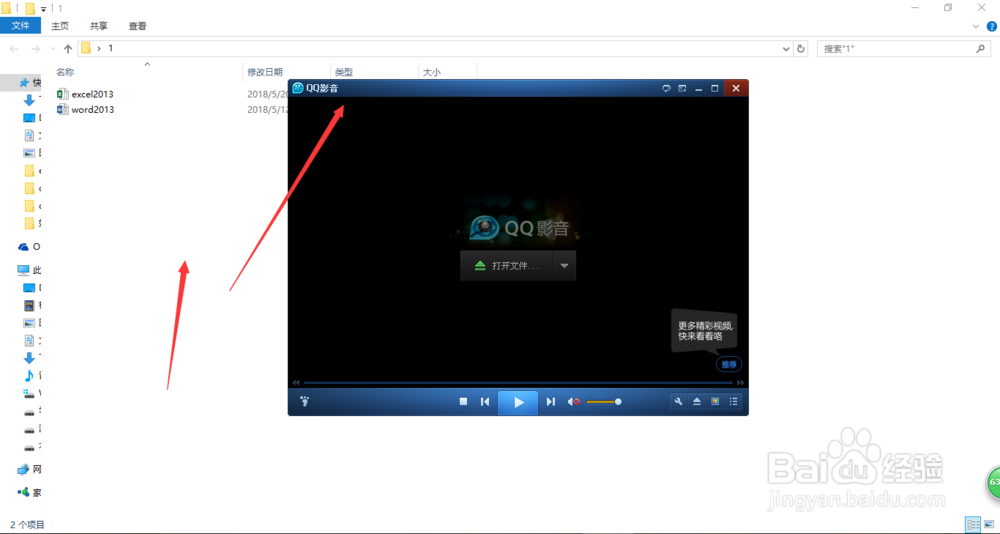Go forward in Explorer navigation
The width and height of the screenshot is (1000, 534).
36,48
